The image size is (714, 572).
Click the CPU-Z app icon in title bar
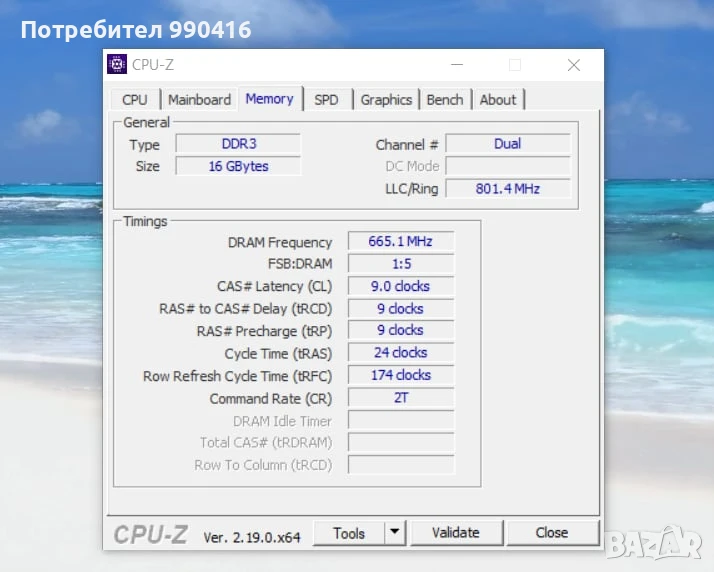click(117, 64)
